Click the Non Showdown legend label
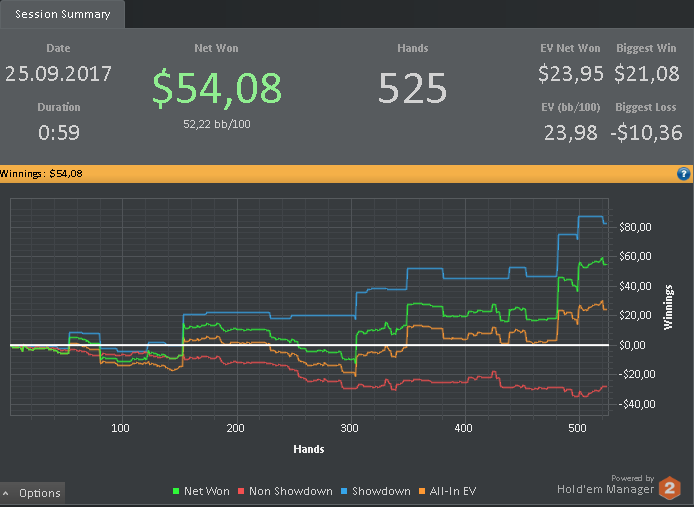The width and height of the screenshot is (694, 507). (x=291, y=491)
